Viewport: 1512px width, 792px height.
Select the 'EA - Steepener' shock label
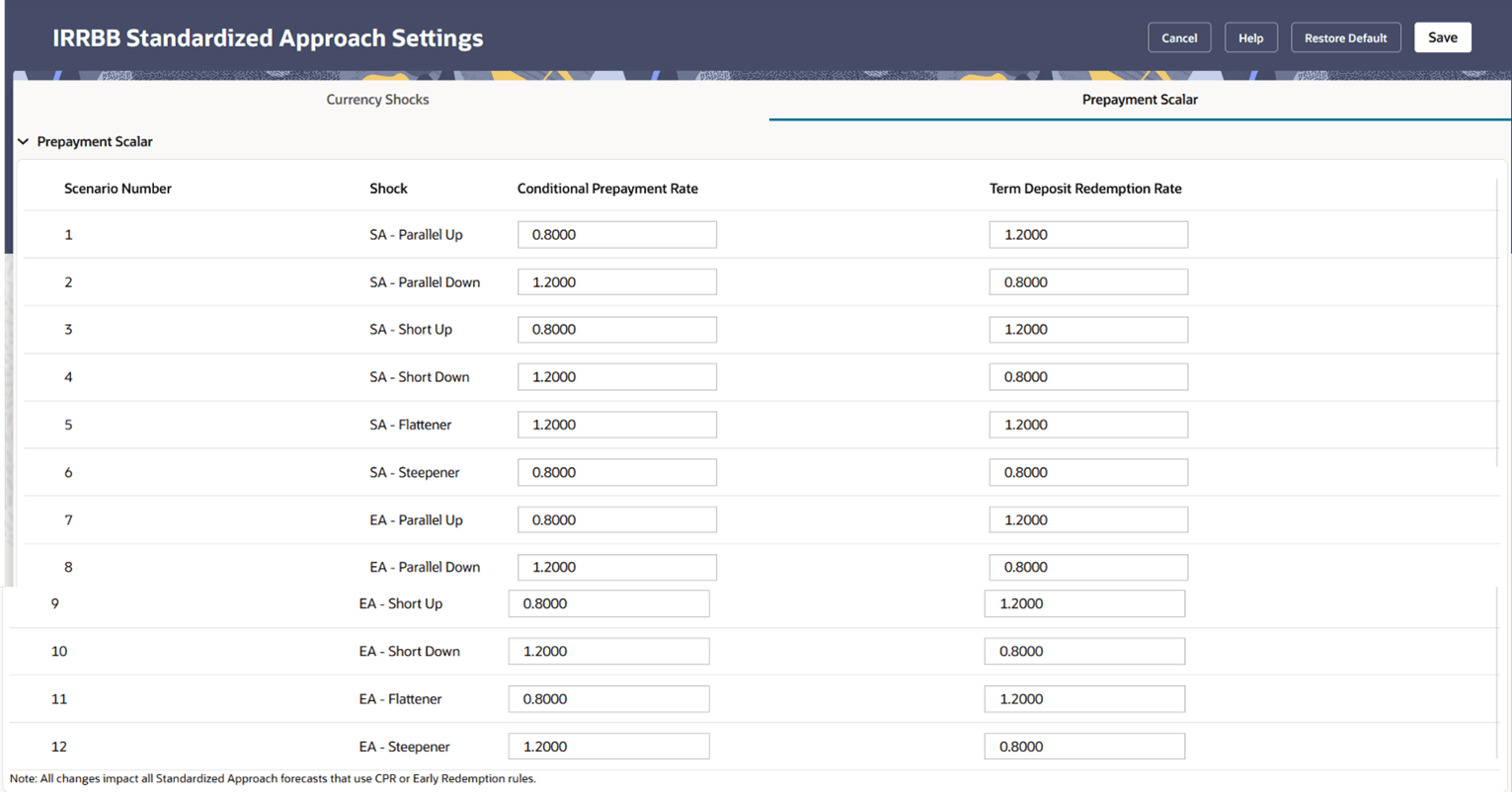[405, 747]
